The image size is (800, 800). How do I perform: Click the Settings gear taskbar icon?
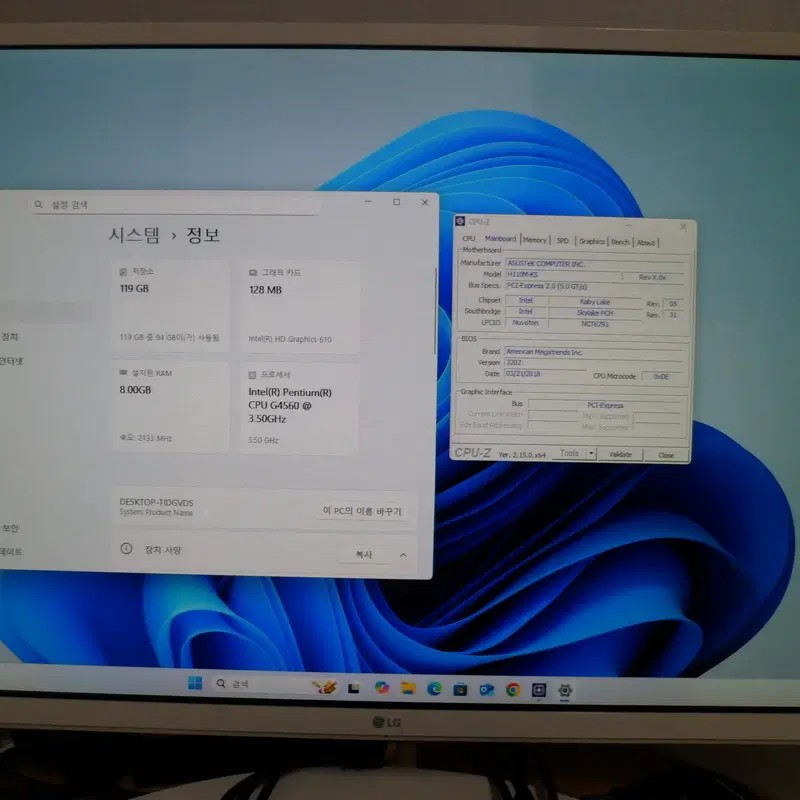(x=565, y=690)
